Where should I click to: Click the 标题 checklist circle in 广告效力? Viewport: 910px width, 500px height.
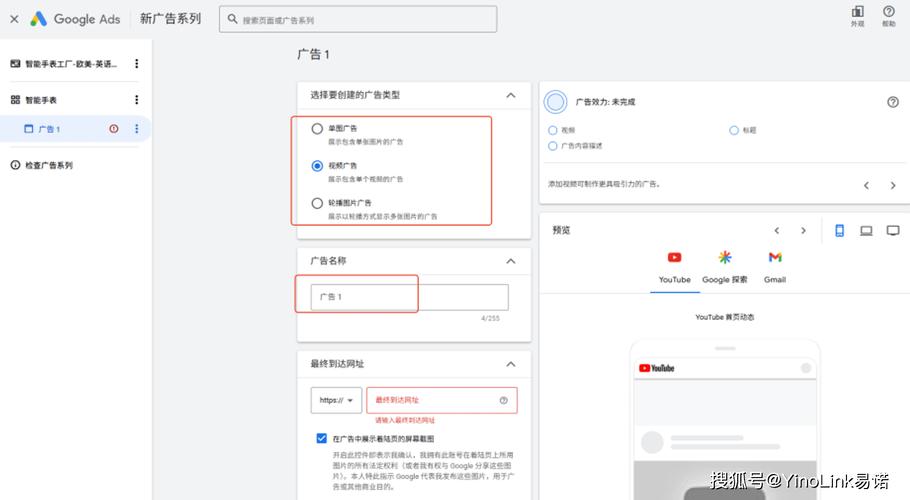[734, 130]
